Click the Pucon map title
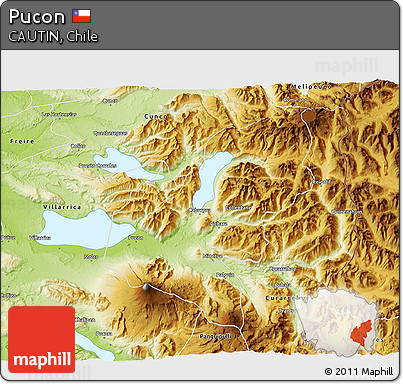The width and height of the screenshot is (403, 384). click(37, 17)
